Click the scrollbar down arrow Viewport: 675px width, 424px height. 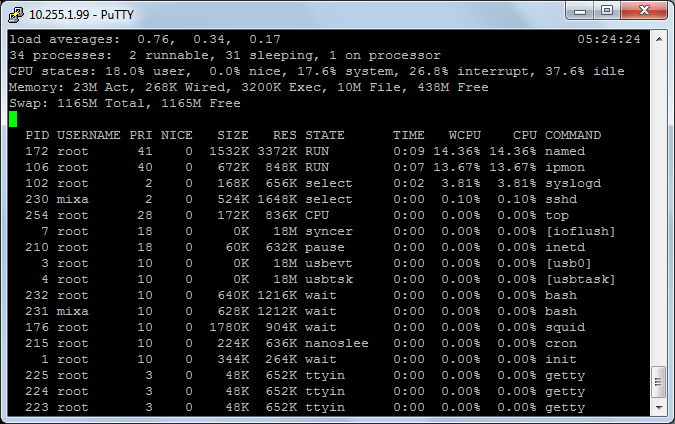coord(659,407)
